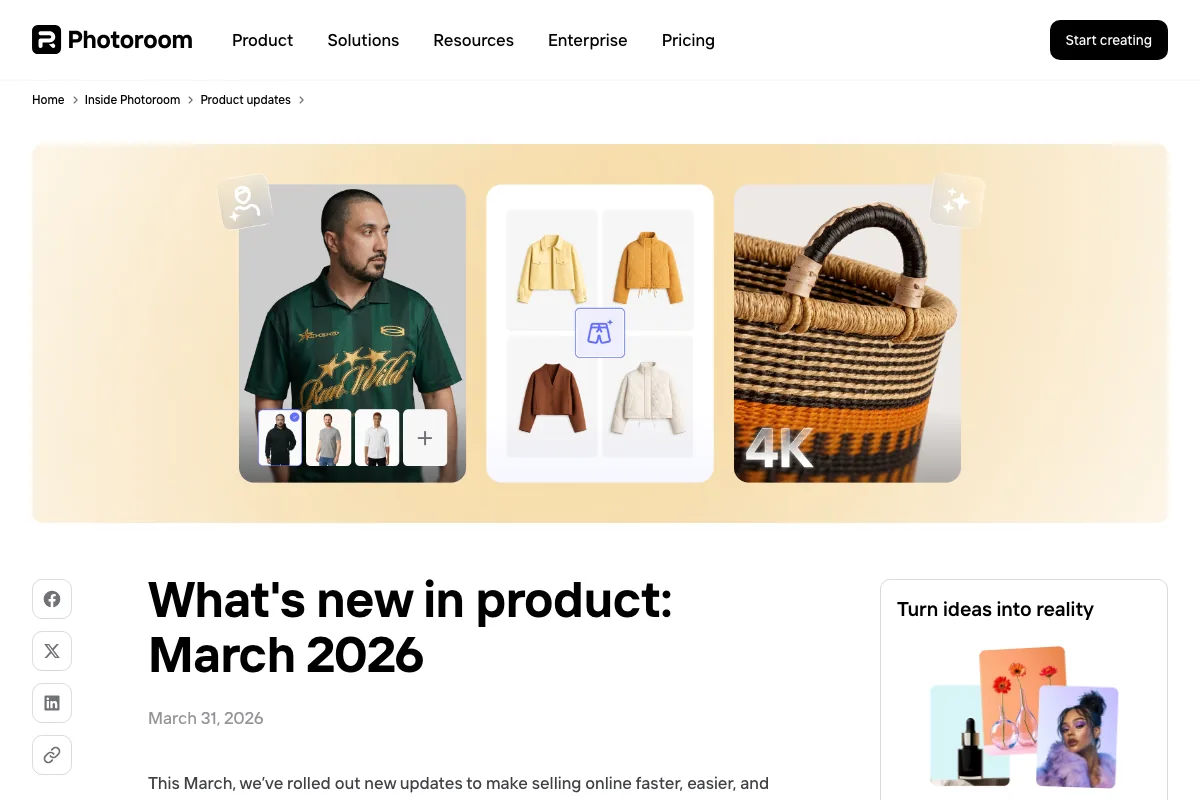Open the Pricing page
This screenshot has height=800, width=1200.
(688, 40)
